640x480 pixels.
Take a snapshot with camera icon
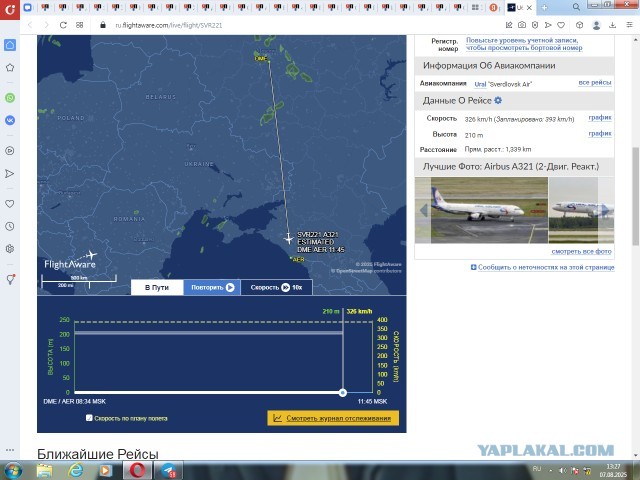point(522,25)
